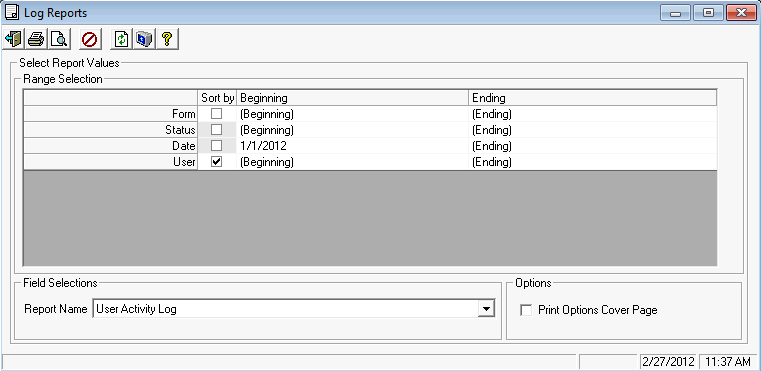Click the exit door icon in toolbar

pyautogui.click(x=14, y=39)
